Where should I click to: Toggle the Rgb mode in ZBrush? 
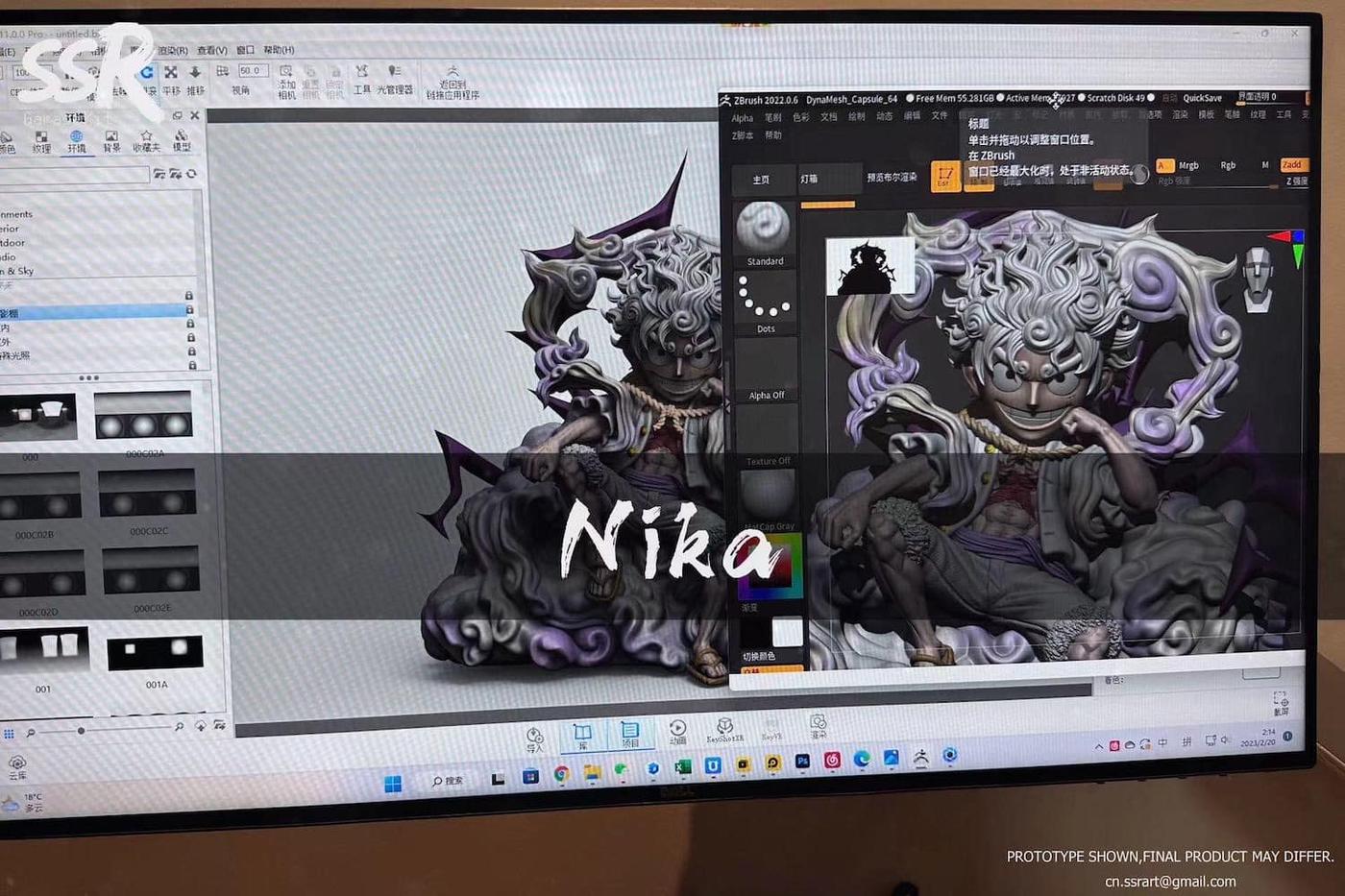(1228, 165)
